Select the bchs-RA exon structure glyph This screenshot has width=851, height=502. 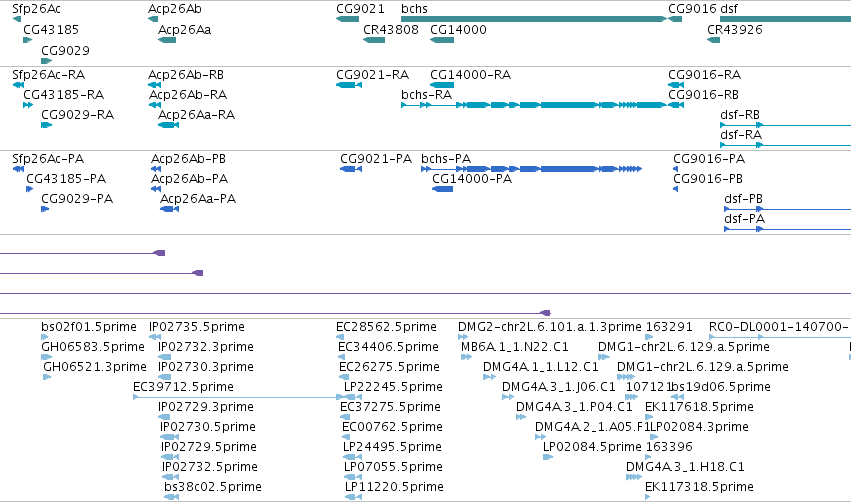coord(534,105)
